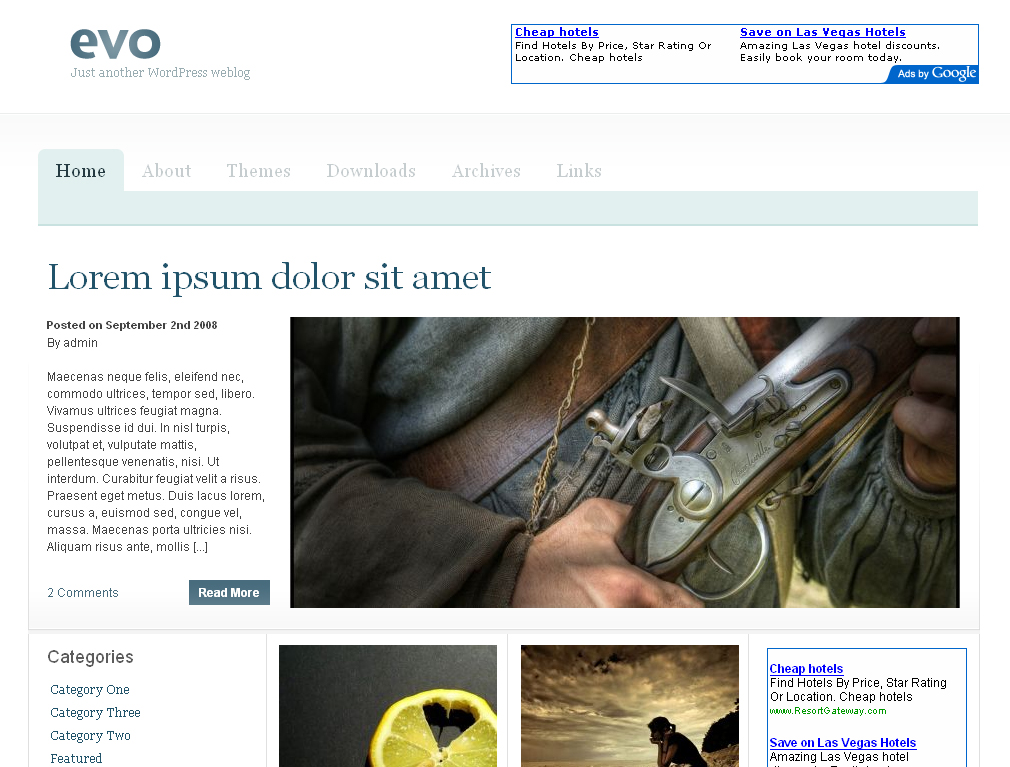Image resolution: width=1010 pixels, height=767 pixels.
Task: Open Save on Las Vegas Hotels header ad
Action: 823,32
